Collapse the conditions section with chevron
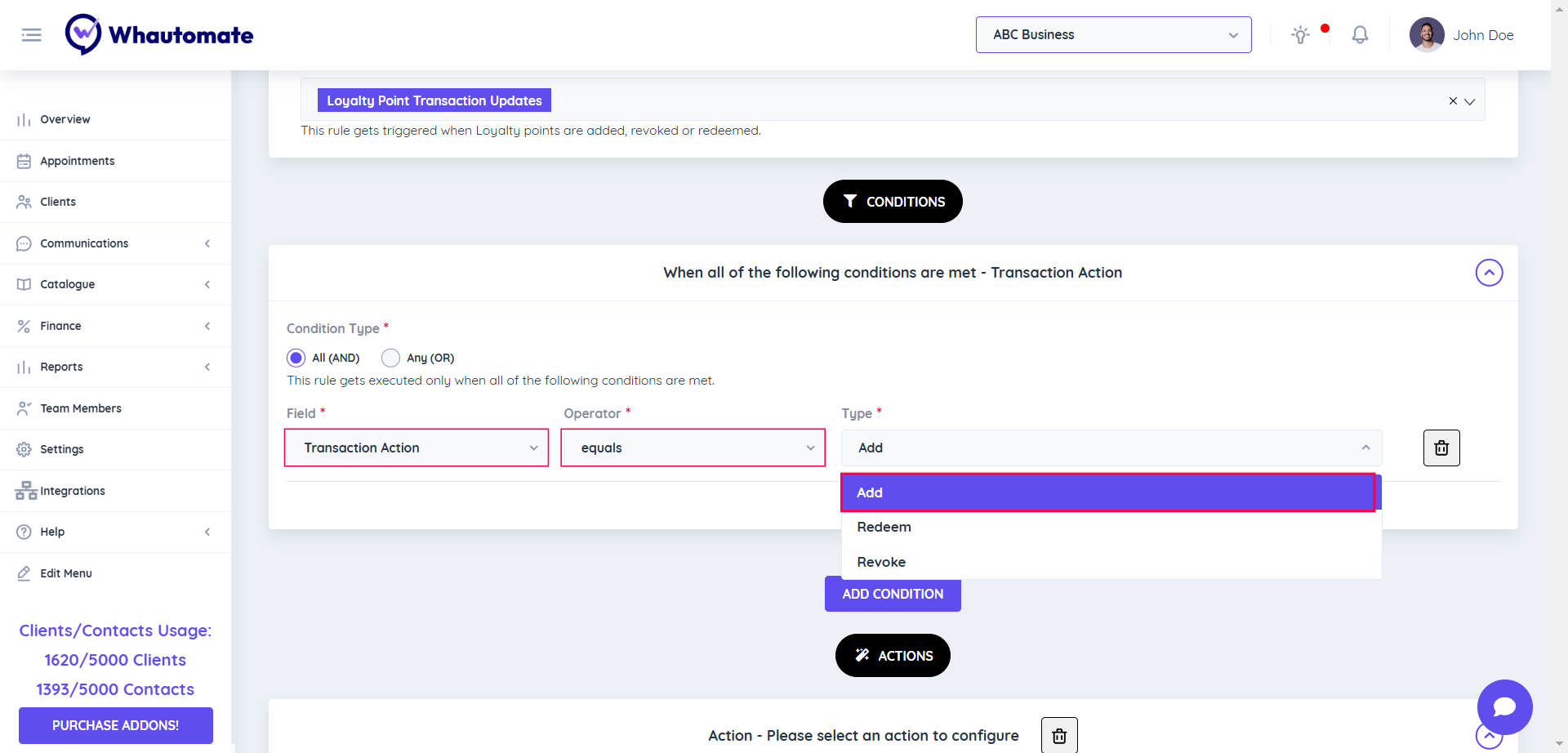Screen dimensions: 1568x753 [x=1489, y=273]
